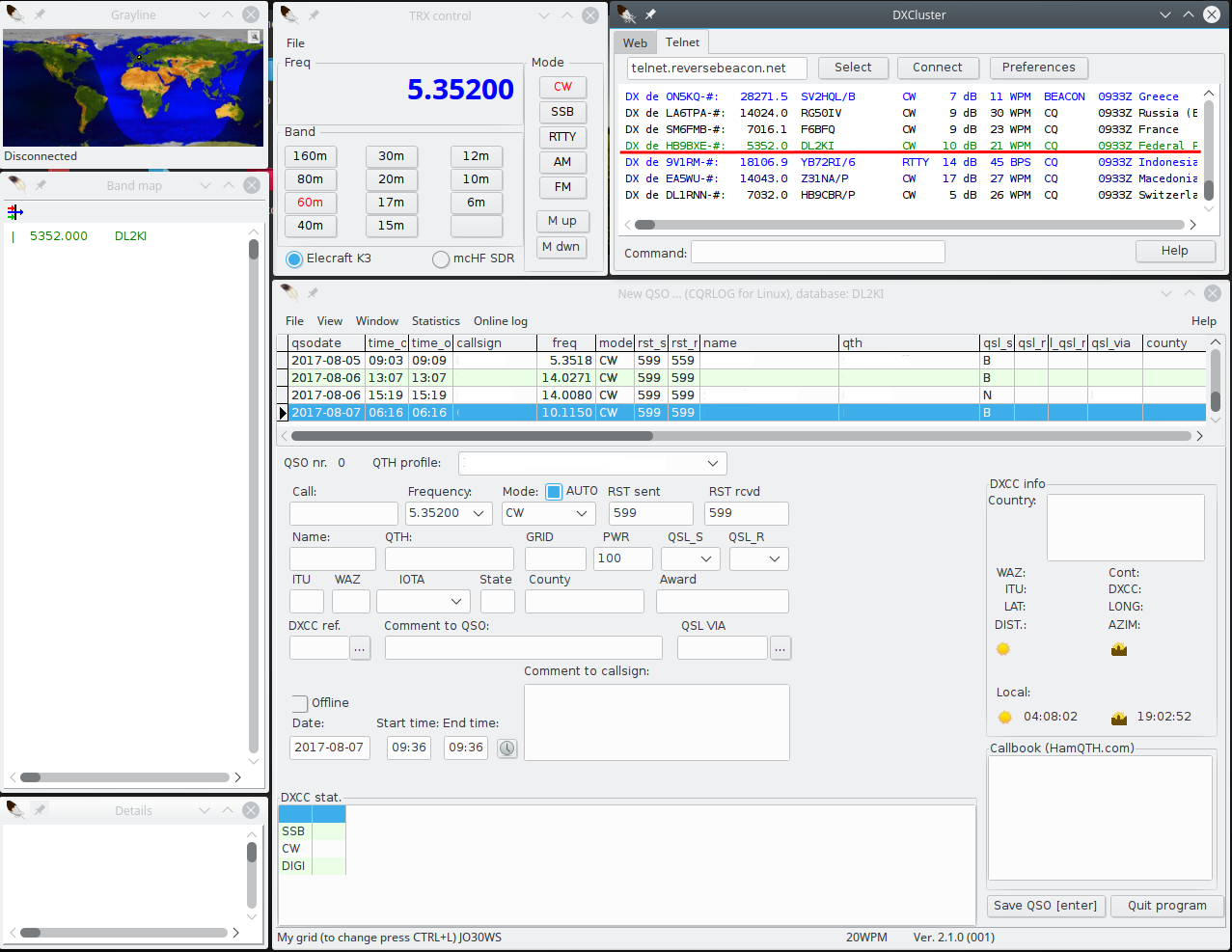Click the DXCluster Command input field
The image size is (1232, 952).
[x=818, y=252]
